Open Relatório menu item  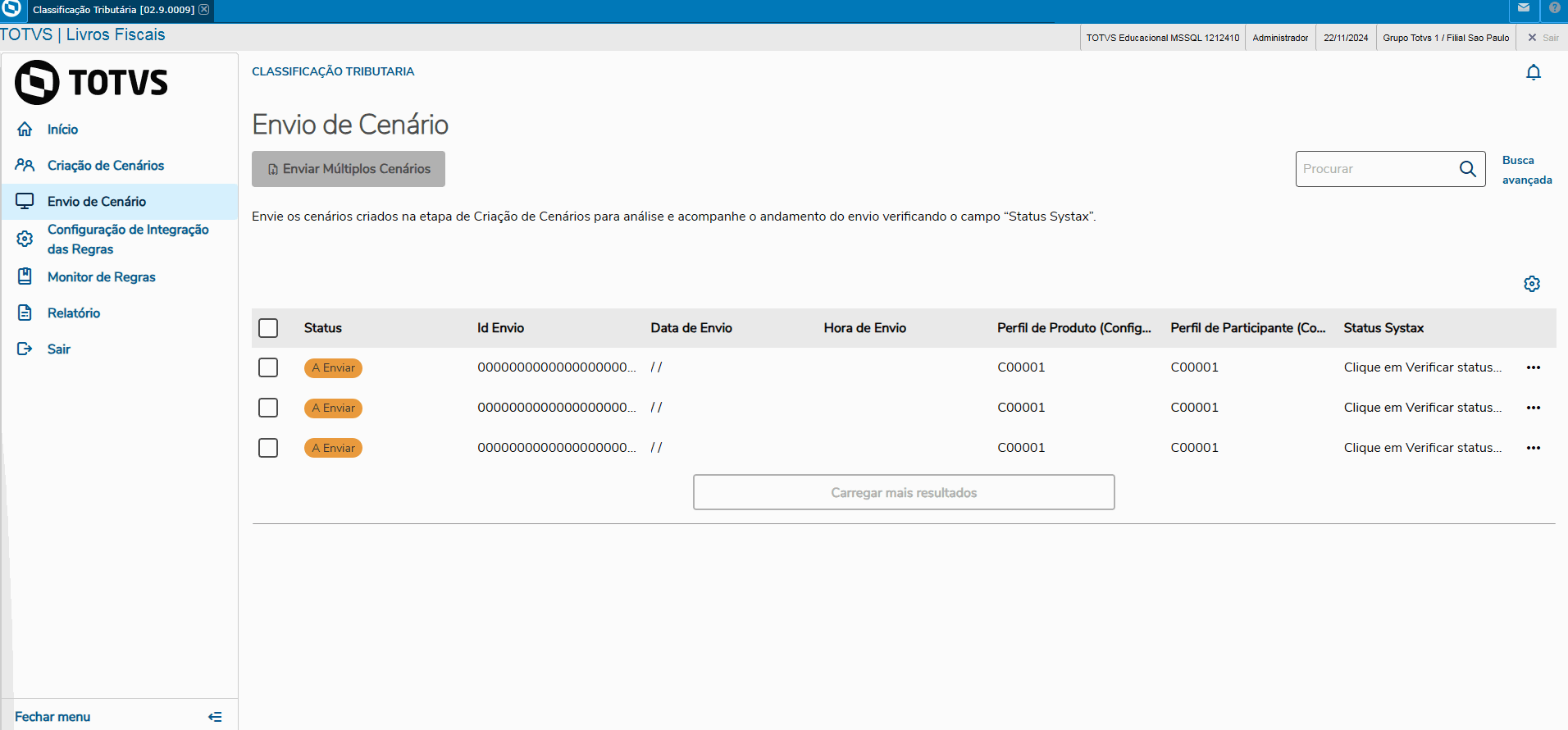74,313
